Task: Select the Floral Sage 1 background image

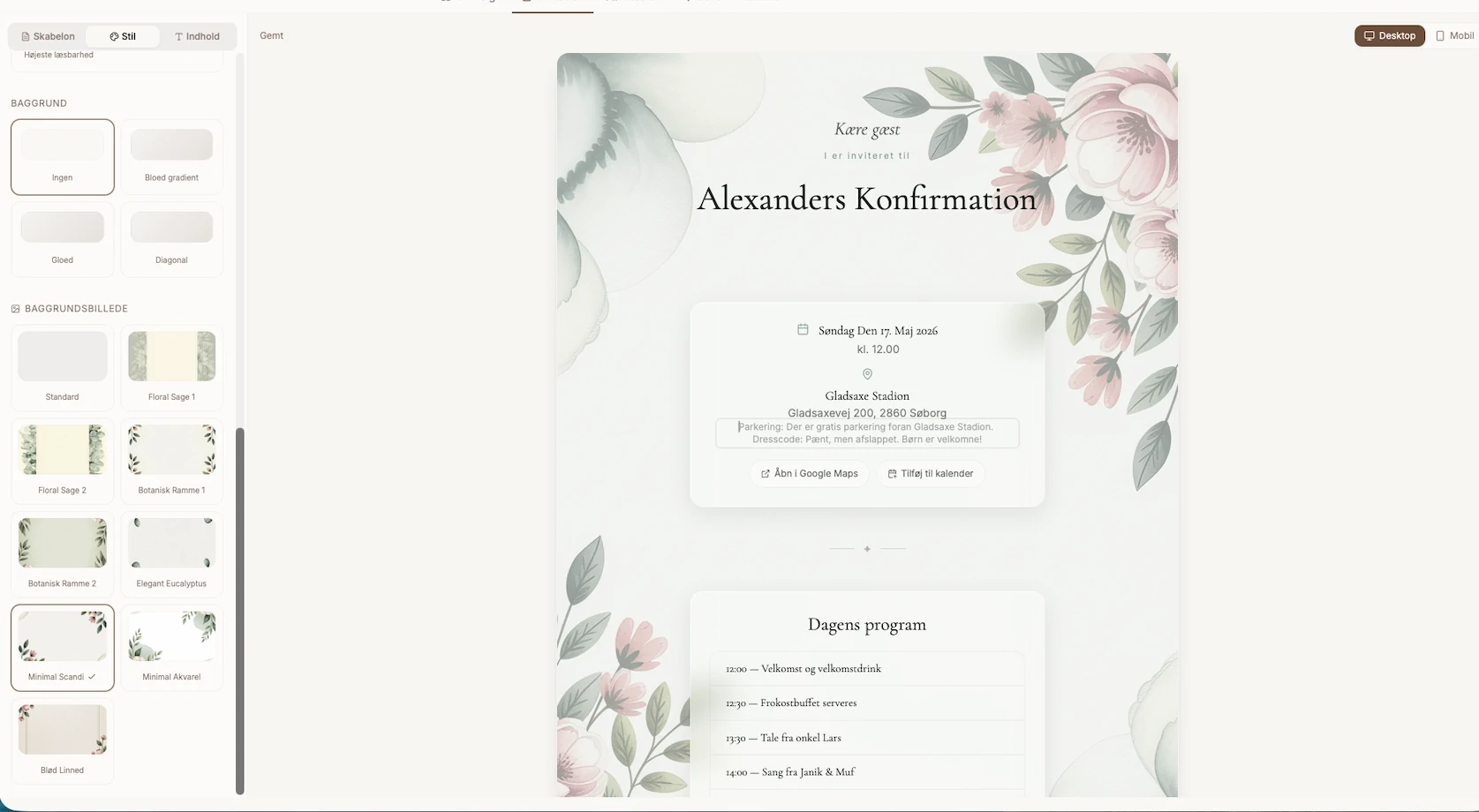Action: tap(170, 366)
